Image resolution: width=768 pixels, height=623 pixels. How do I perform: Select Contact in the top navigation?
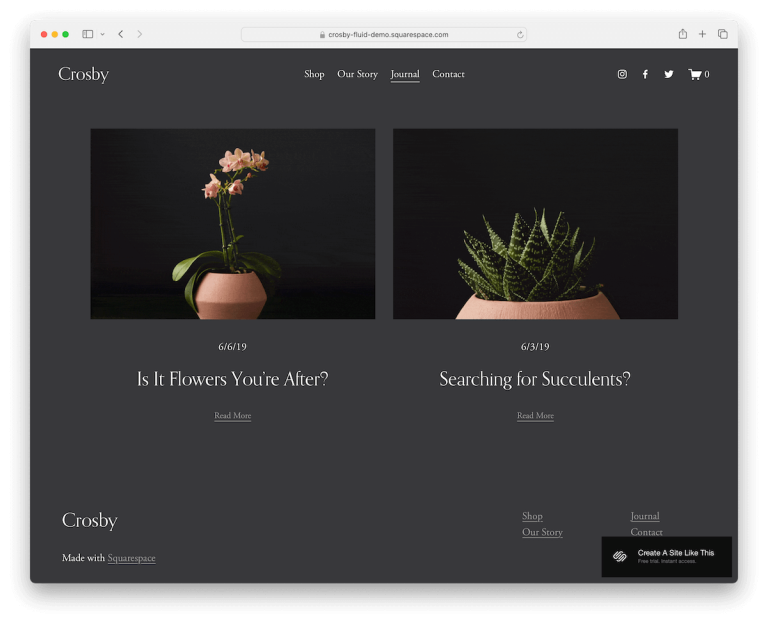pos(448,74)
